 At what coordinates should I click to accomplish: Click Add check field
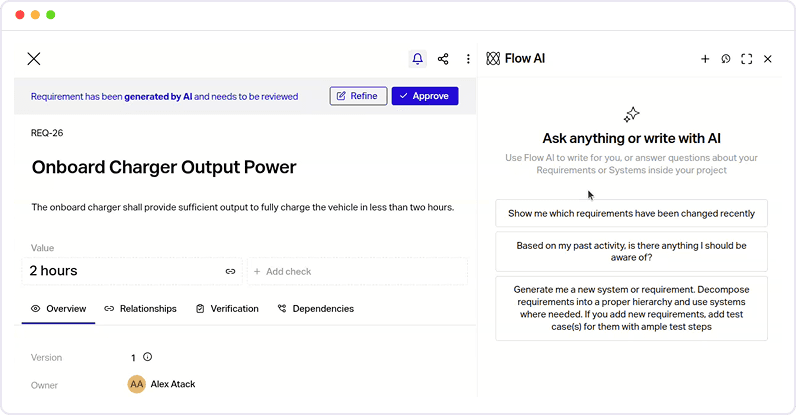coord(357,271)
